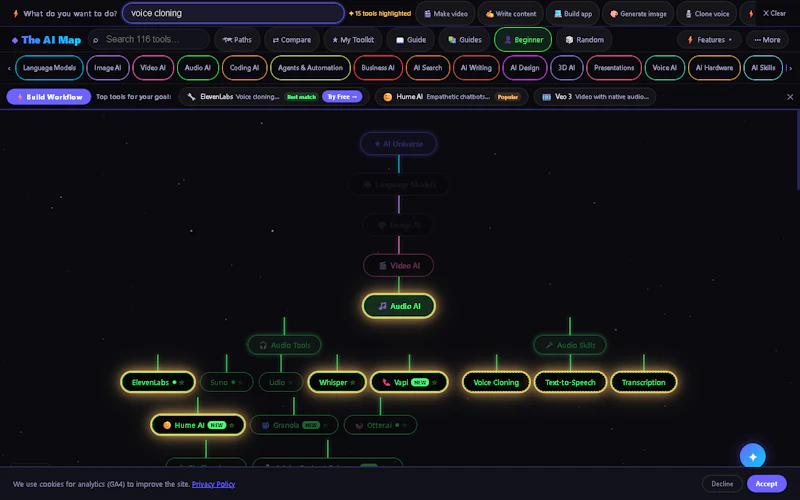
Task: Click the Make video clapper icon
Action: pyautogui.click(x=428, y=14)
